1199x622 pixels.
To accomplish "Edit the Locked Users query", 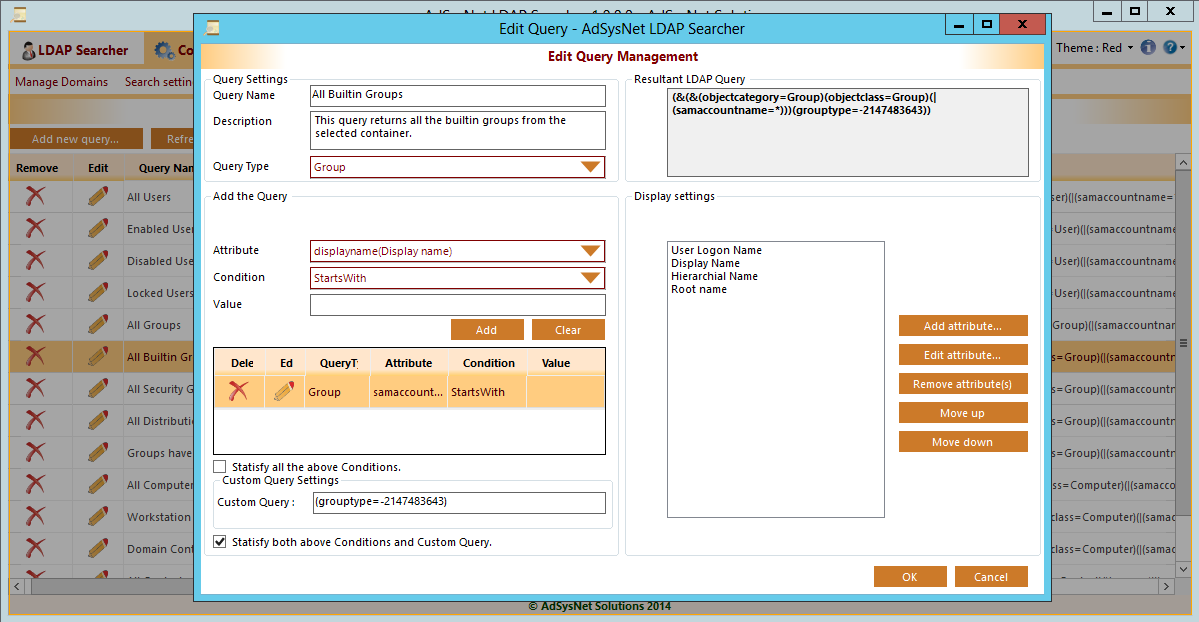I will pos(98,292).
